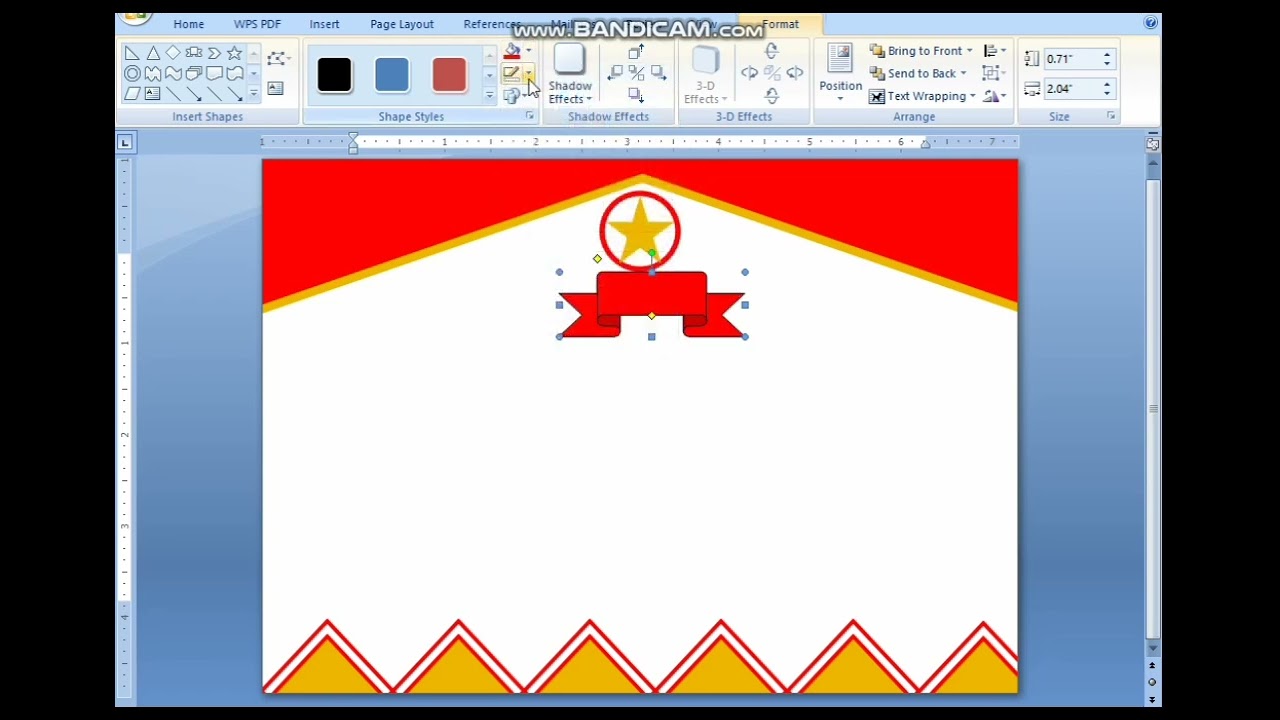
Task: Click Send to Back button
Action: click(917, 73)
